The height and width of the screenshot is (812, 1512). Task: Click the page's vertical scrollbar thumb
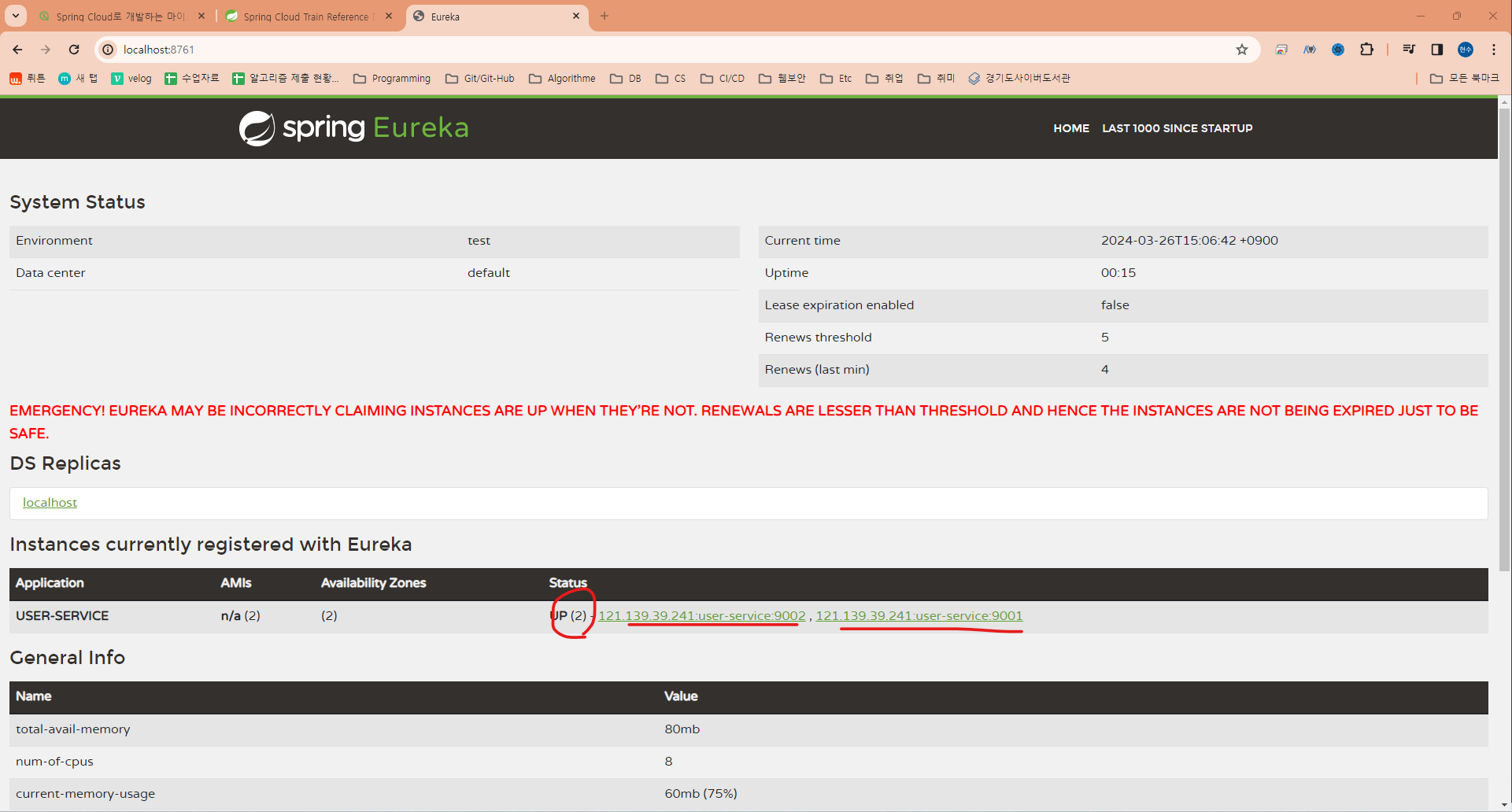tap(1505, 338)
